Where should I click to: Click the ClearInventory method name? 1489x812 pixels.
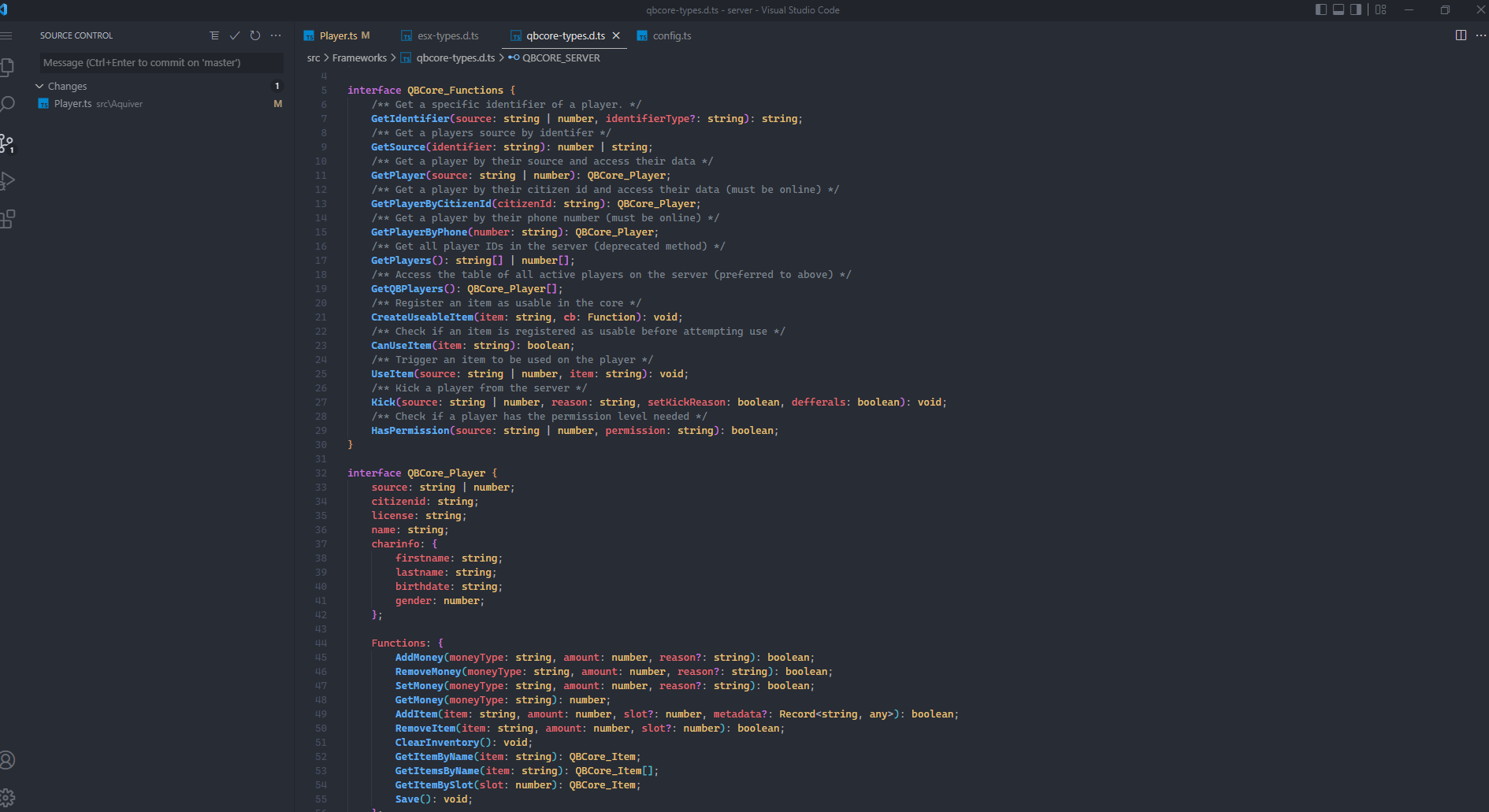click(437, 743)
